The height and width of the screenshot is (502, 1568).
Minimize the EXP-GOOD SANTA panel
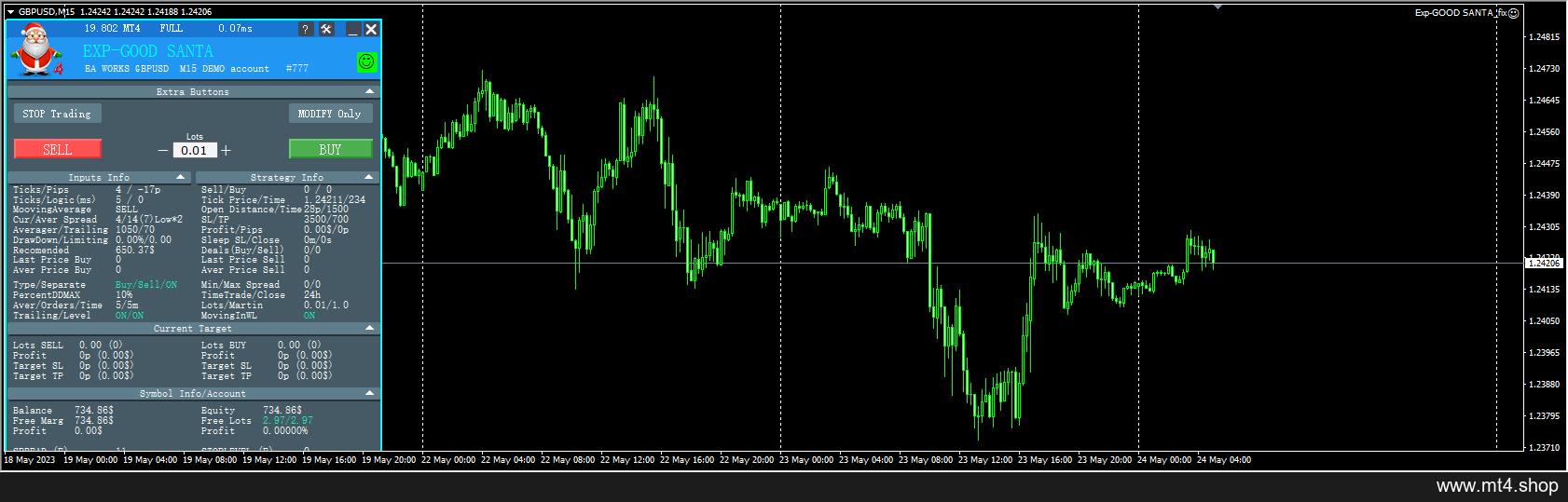click(352, 29)
